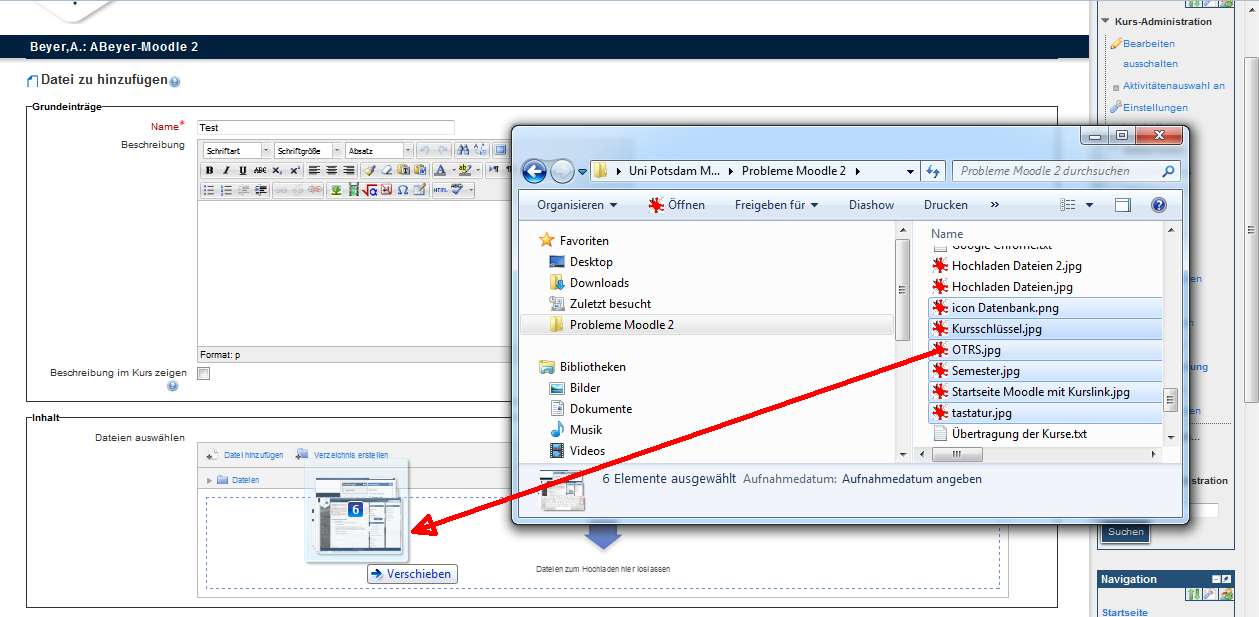Open the Explorer help question-mark icon
The image size is (1259, 617).
coord(1158,205)
